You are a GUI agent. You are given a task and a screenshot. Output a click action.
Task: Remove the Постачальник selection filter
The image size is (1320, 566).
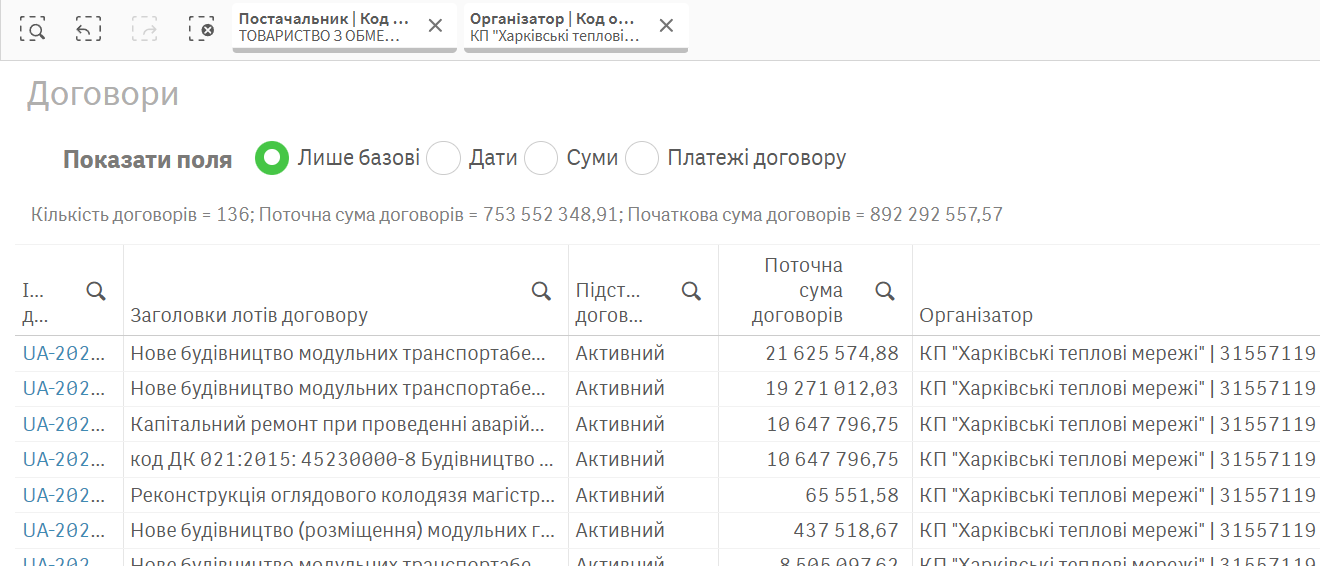(435, 26)
